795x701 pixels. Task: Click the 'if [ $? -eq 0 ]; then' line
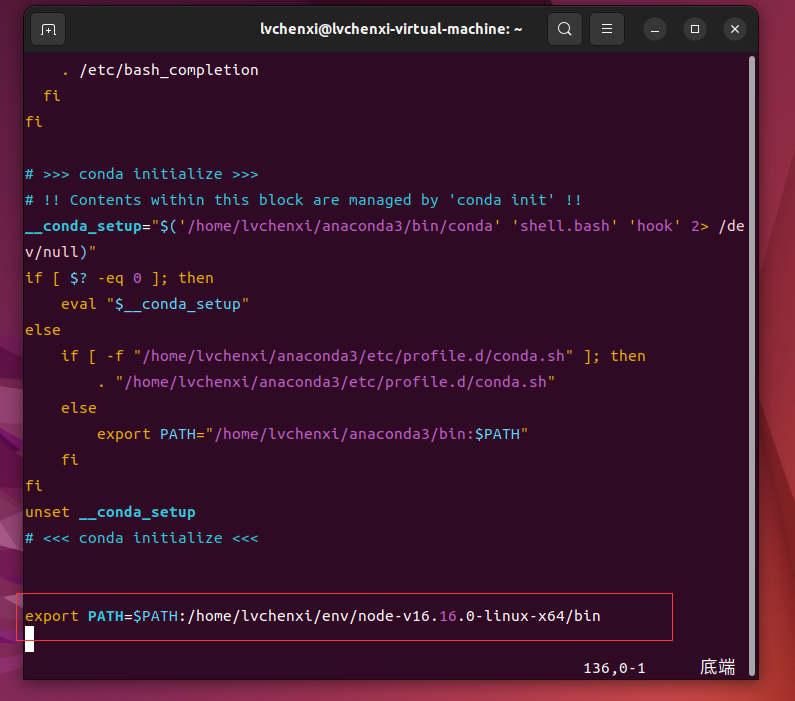click(119, 278)
